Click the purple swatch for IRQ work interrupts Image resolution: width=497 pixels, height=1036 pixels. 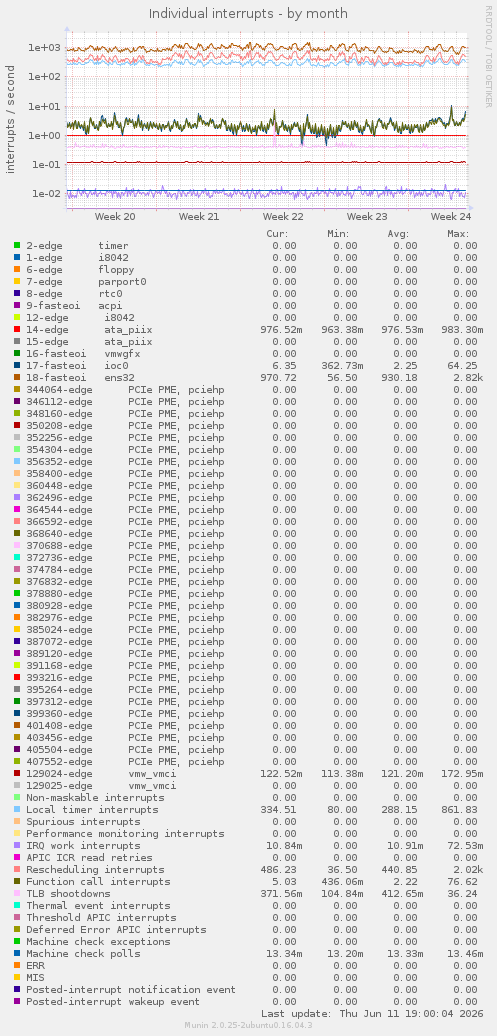coord(17,846)
